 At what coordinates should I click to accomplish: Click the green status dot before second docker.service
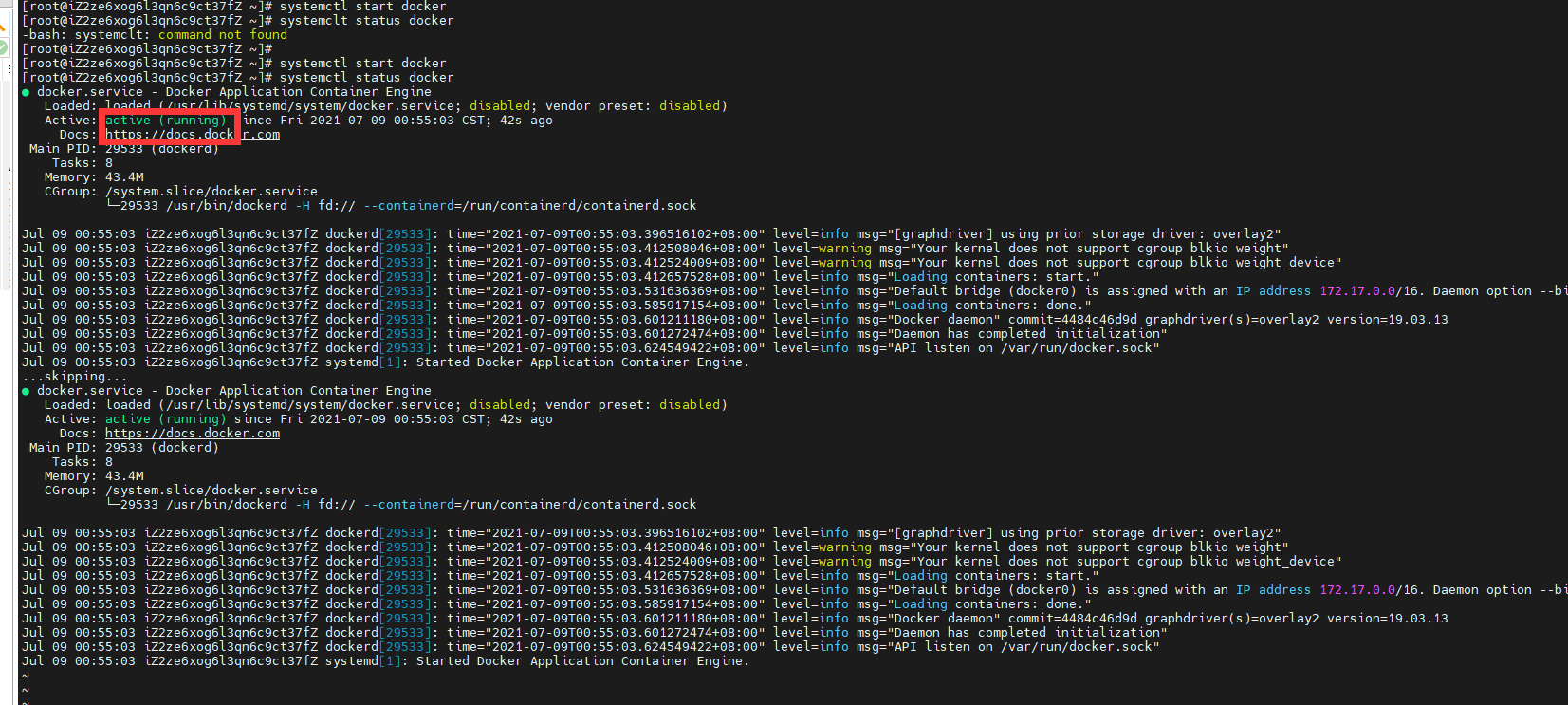tap(26, 391)
